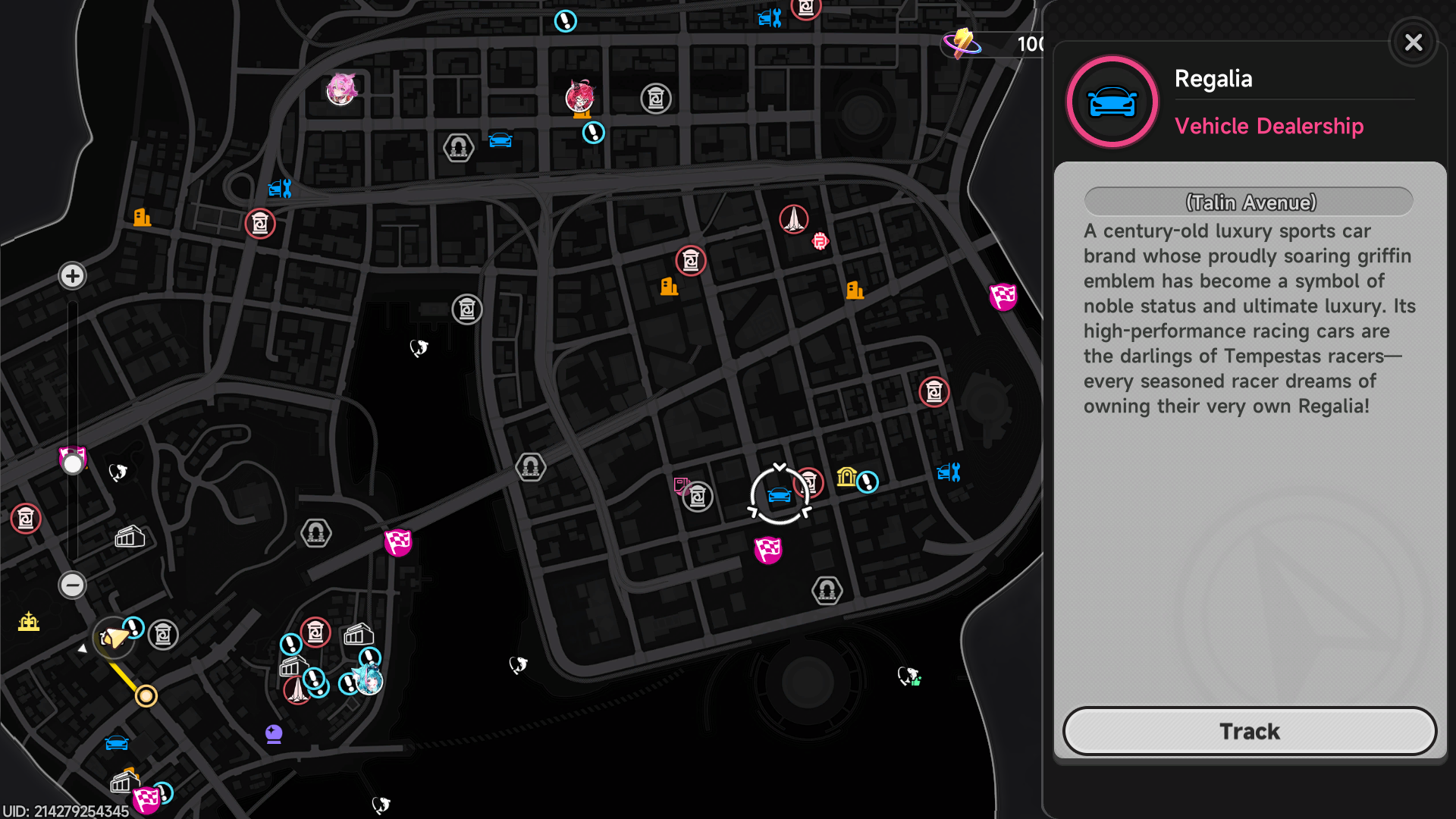Click the race flag on east road

pos(1003,297)
